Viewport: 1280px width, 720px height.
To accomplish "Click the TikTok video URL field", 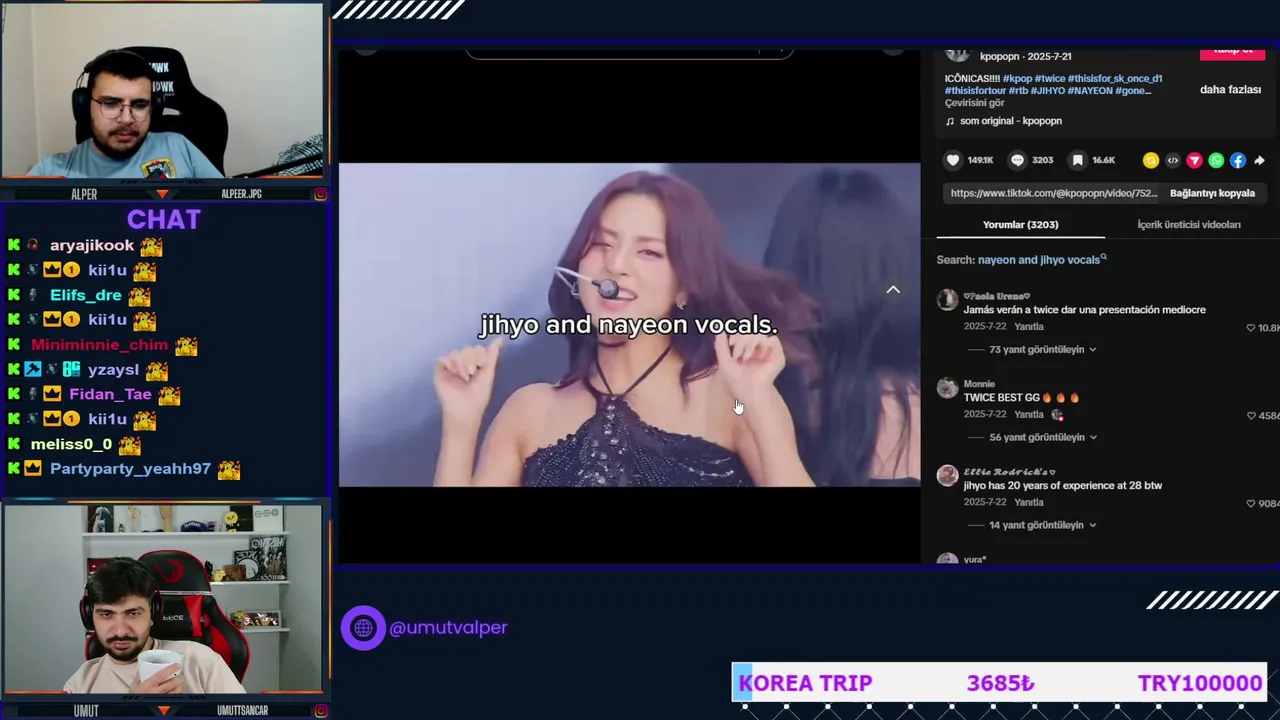I will coord(1053,193).
